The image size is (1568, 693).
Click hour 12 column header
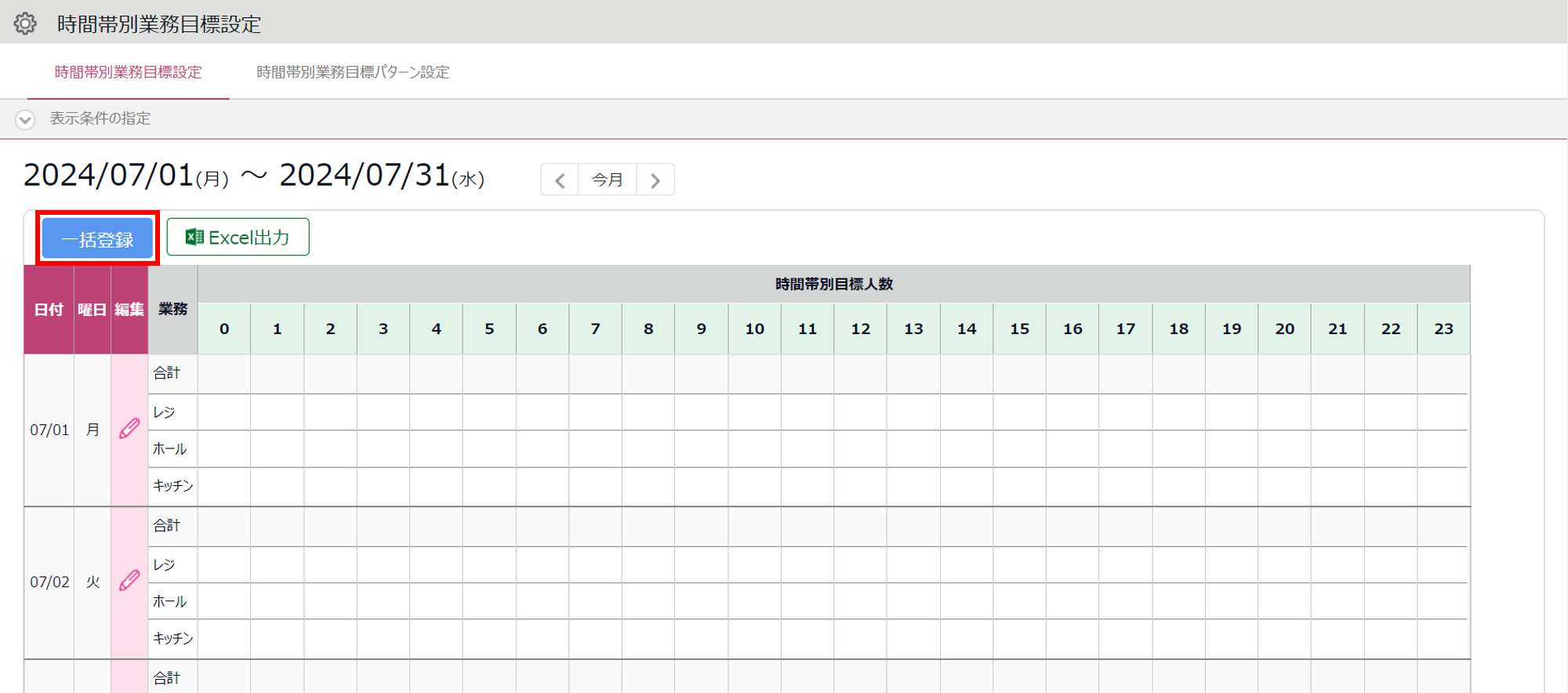[x=861, y=328]
